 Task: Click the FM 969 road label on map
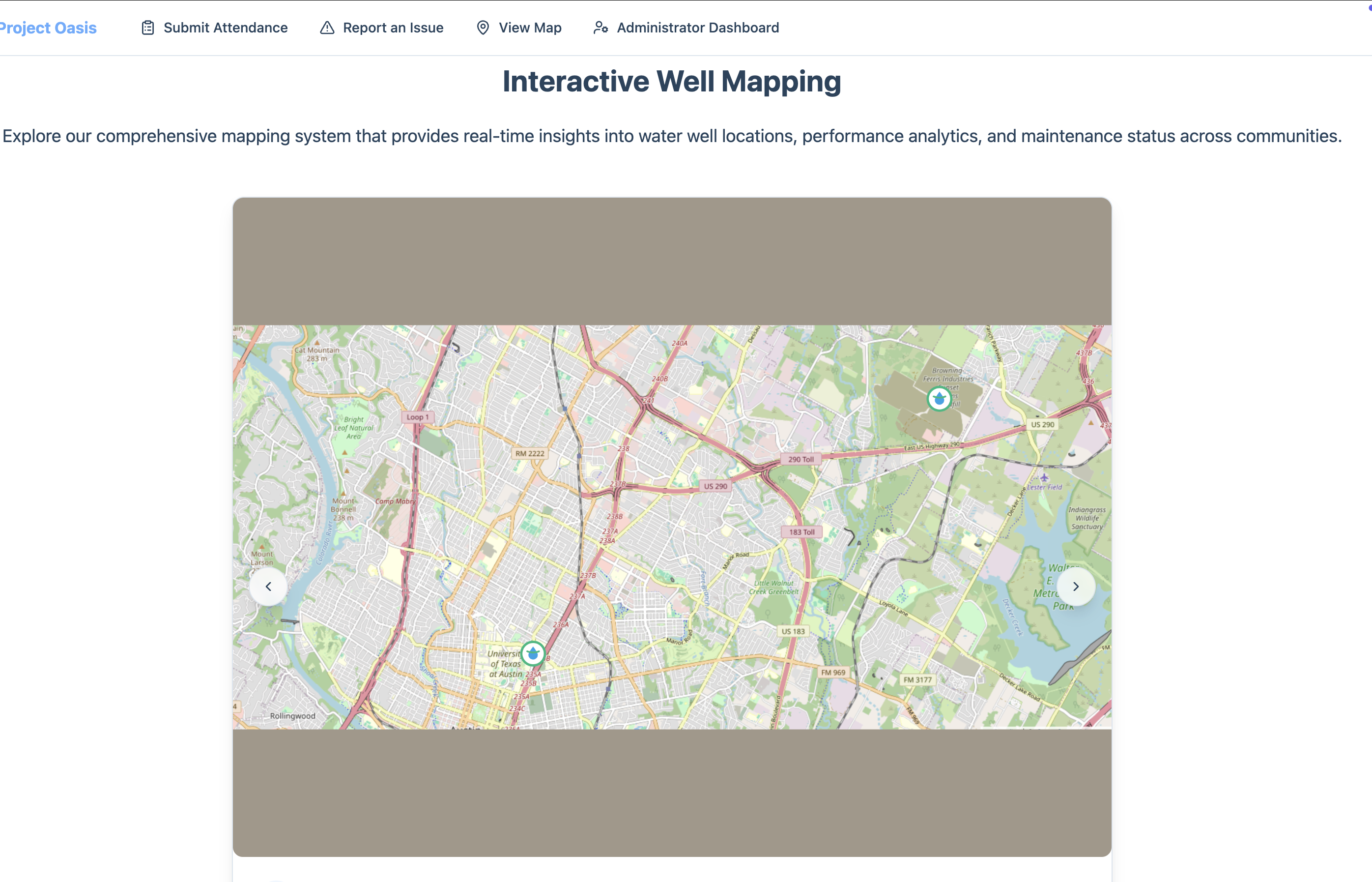click(833, 673)
